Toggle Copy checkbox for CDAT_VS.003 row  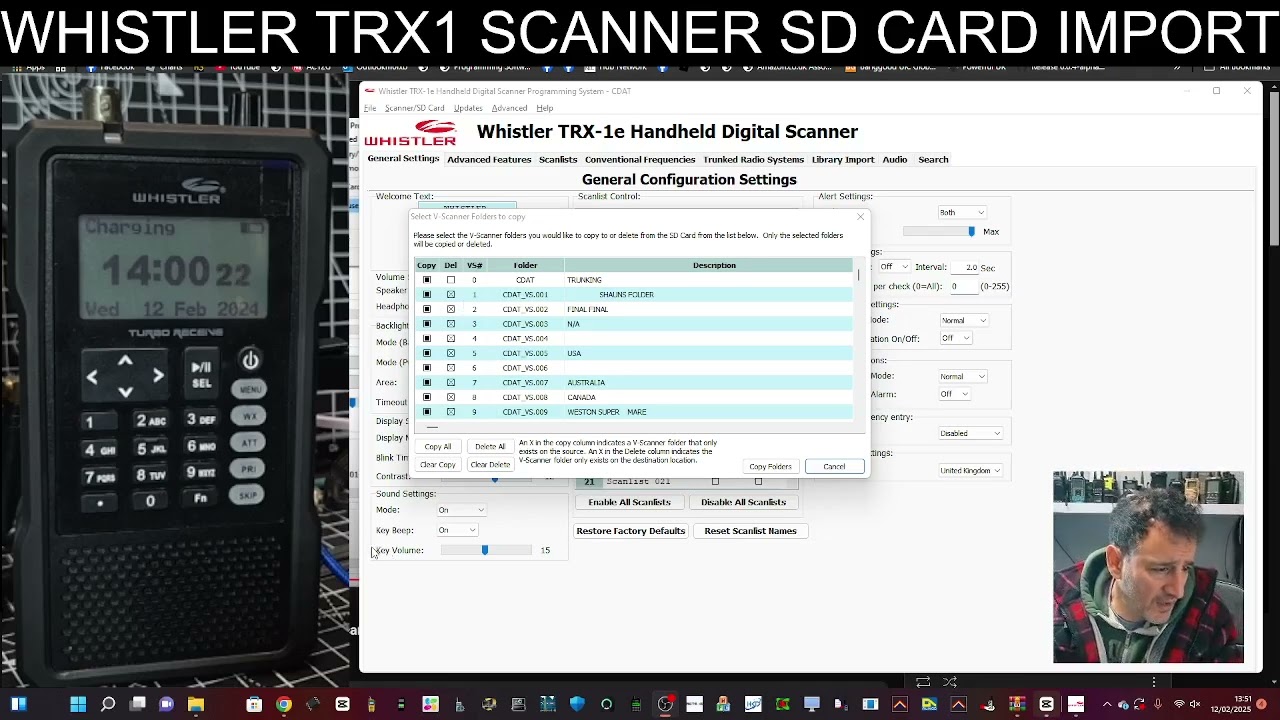427,324
